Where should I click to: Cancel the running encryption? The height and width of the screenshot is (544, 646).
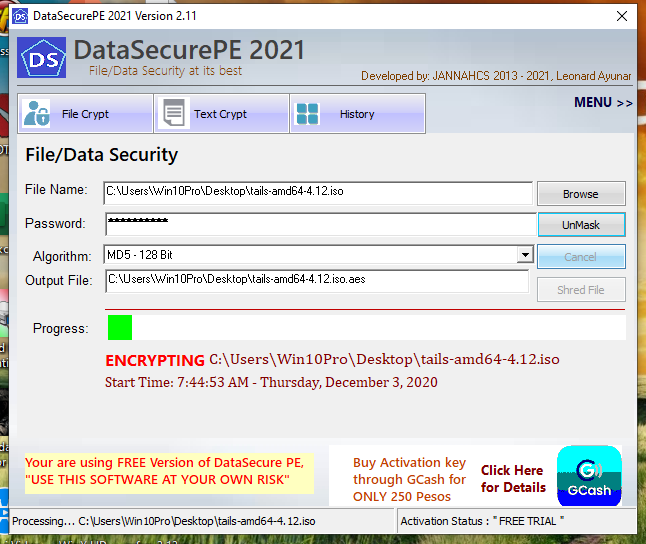tap(580, 257)
